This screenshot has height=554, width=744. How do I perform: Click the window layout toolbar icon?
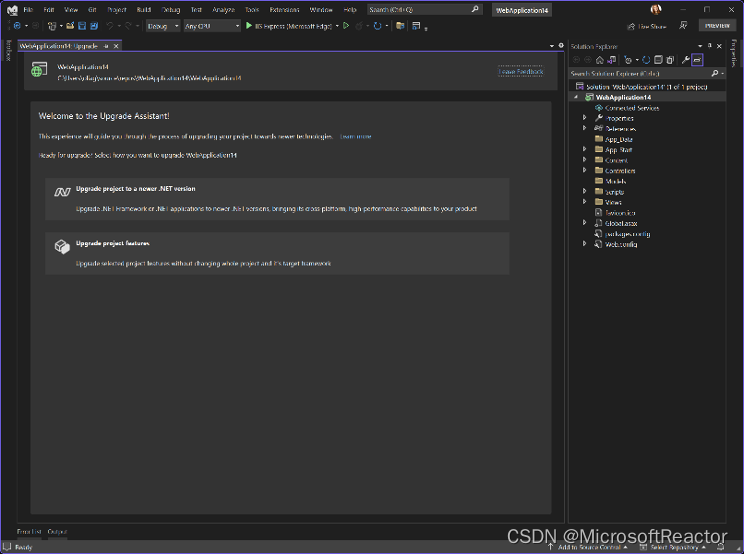coord(416,26)
